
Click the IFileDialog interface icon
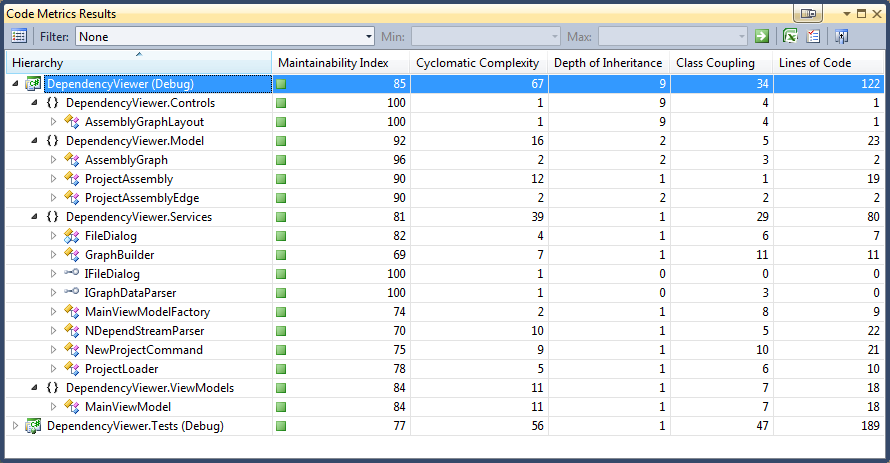(x=72, y=273)
